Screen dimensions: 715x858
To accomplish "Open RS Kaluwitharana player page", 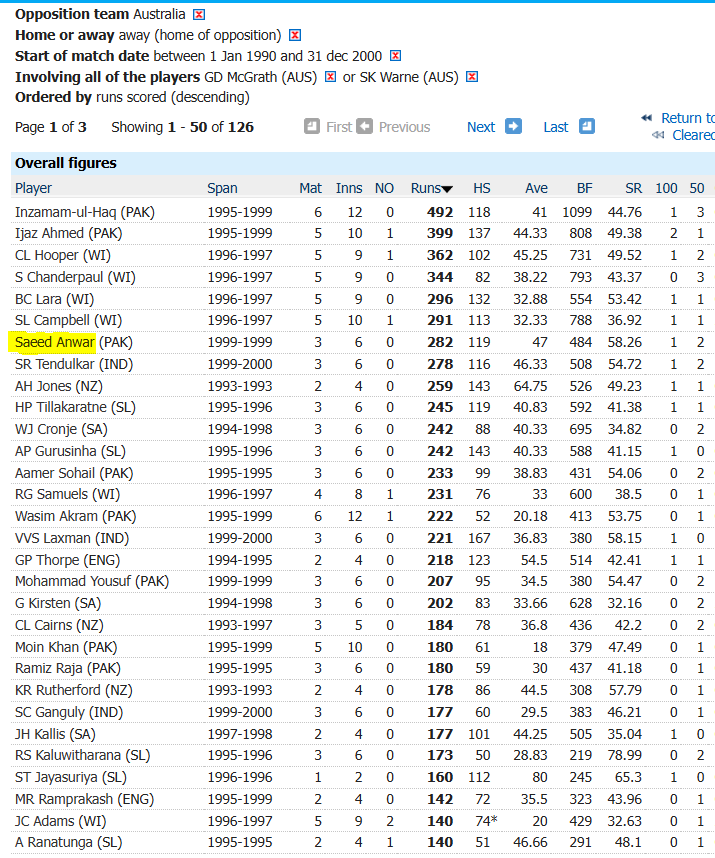I will click(x=68, y=756).
